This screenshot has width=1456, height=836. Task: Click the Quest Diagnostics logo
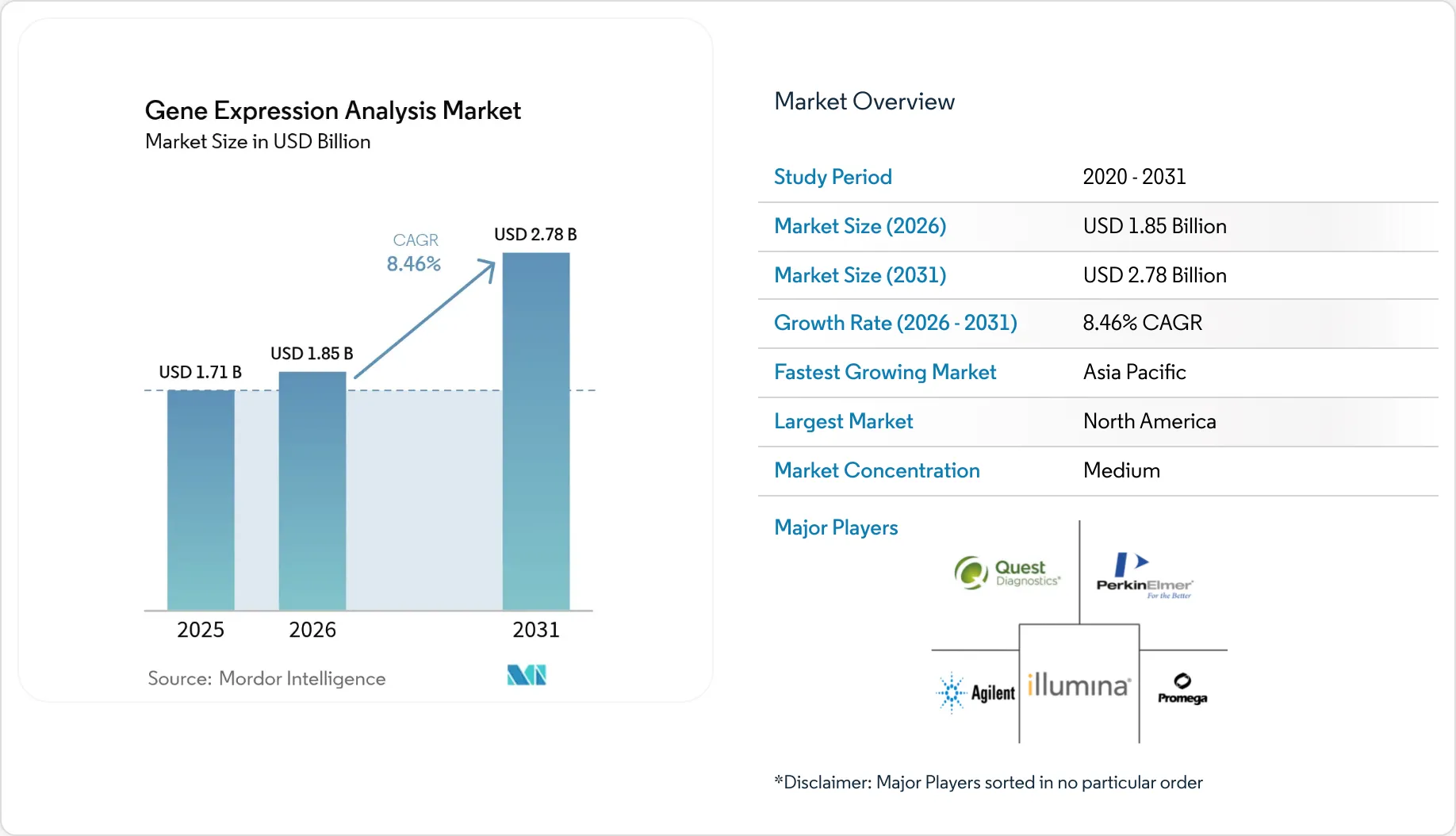tap(1007, 573)
